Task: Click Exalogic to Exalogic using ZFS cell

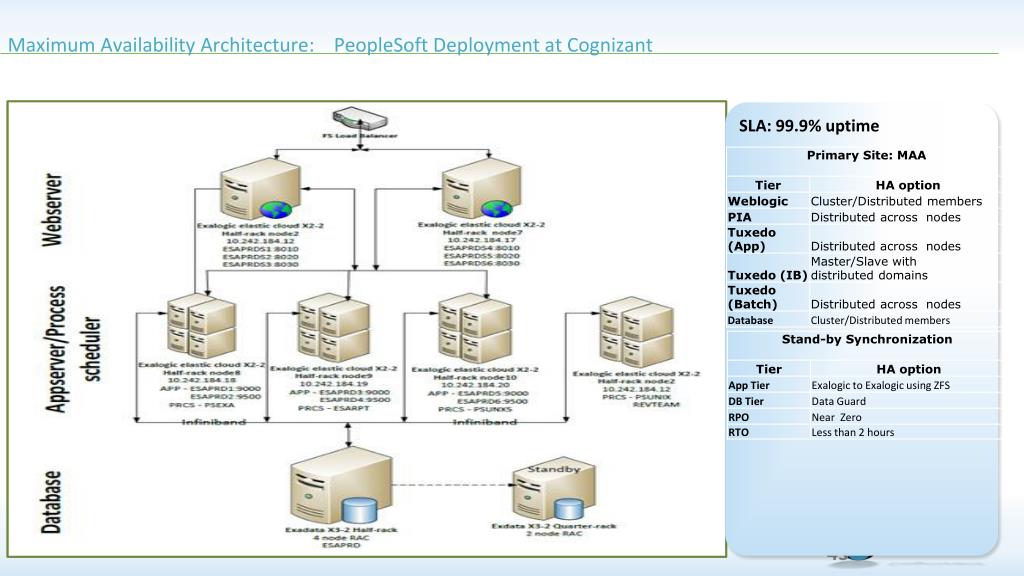Action: (880, 385)
